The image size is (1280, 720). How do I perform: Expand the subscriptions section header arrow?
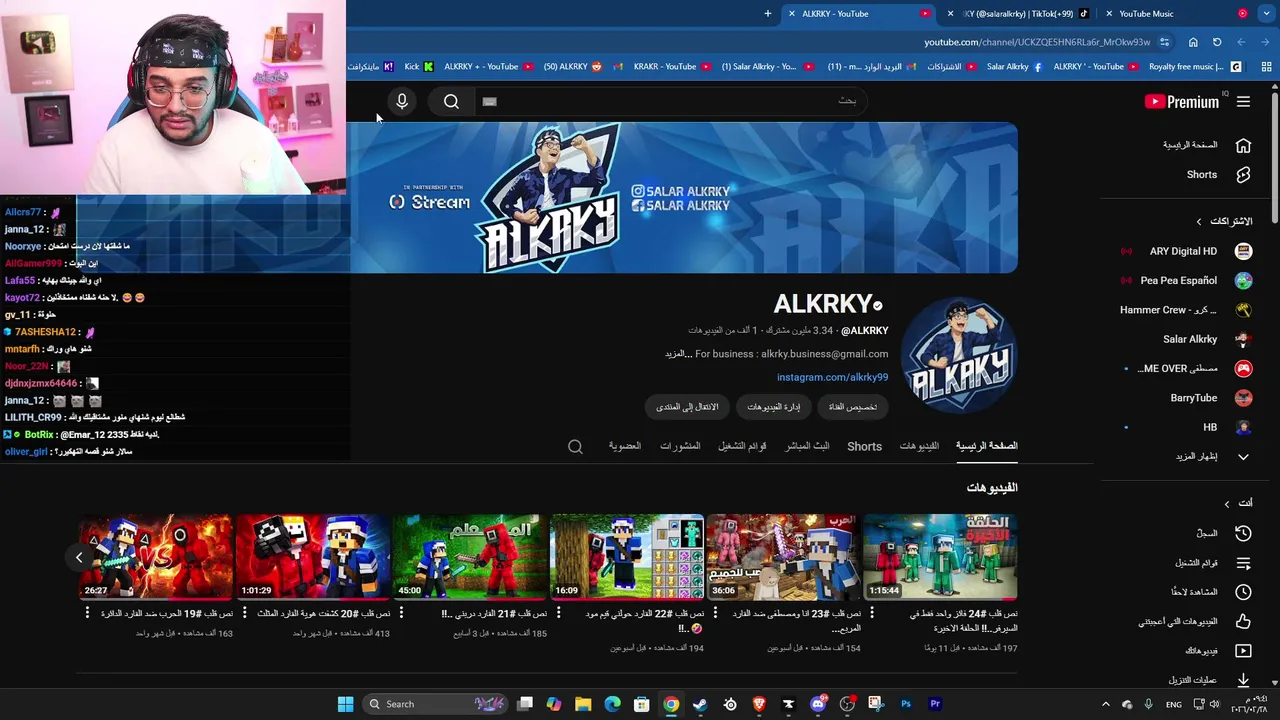point(1199,221)
